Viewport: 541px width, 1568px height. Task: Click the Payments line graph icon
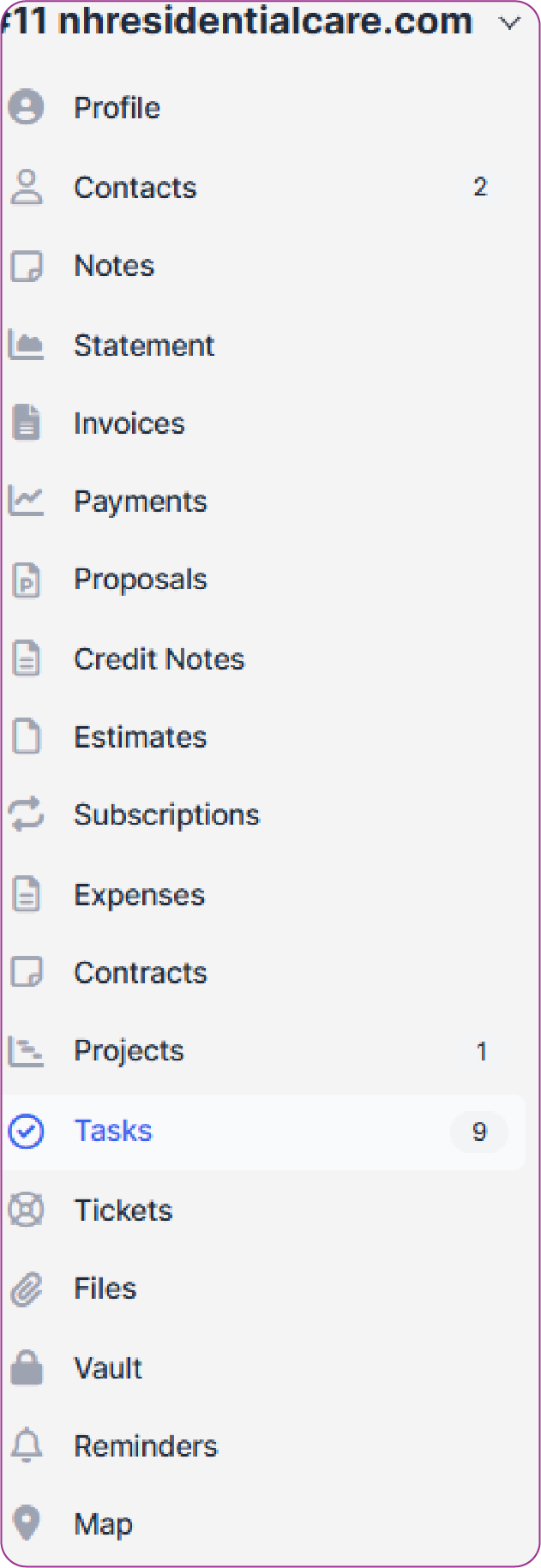(x=26, y=501)
